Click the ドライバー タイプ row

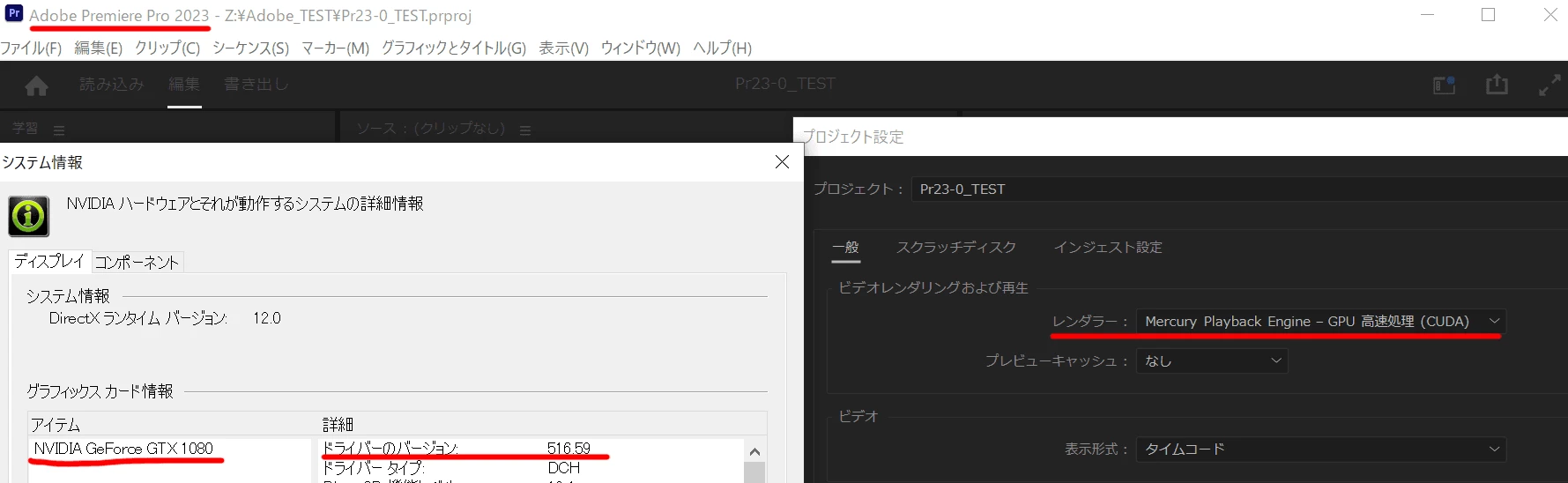click(x=531, y=468)
